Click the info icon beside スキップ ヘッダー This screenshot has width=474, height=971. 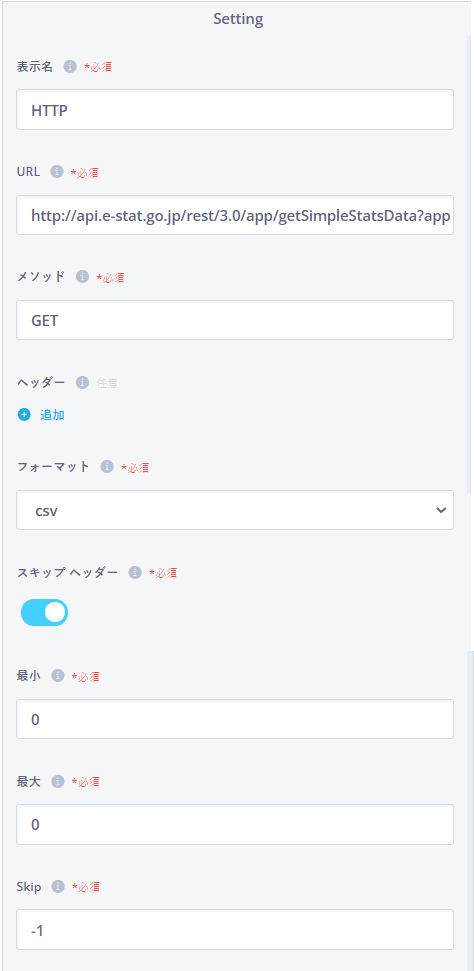pyautogui.click(x=135, y=573)
